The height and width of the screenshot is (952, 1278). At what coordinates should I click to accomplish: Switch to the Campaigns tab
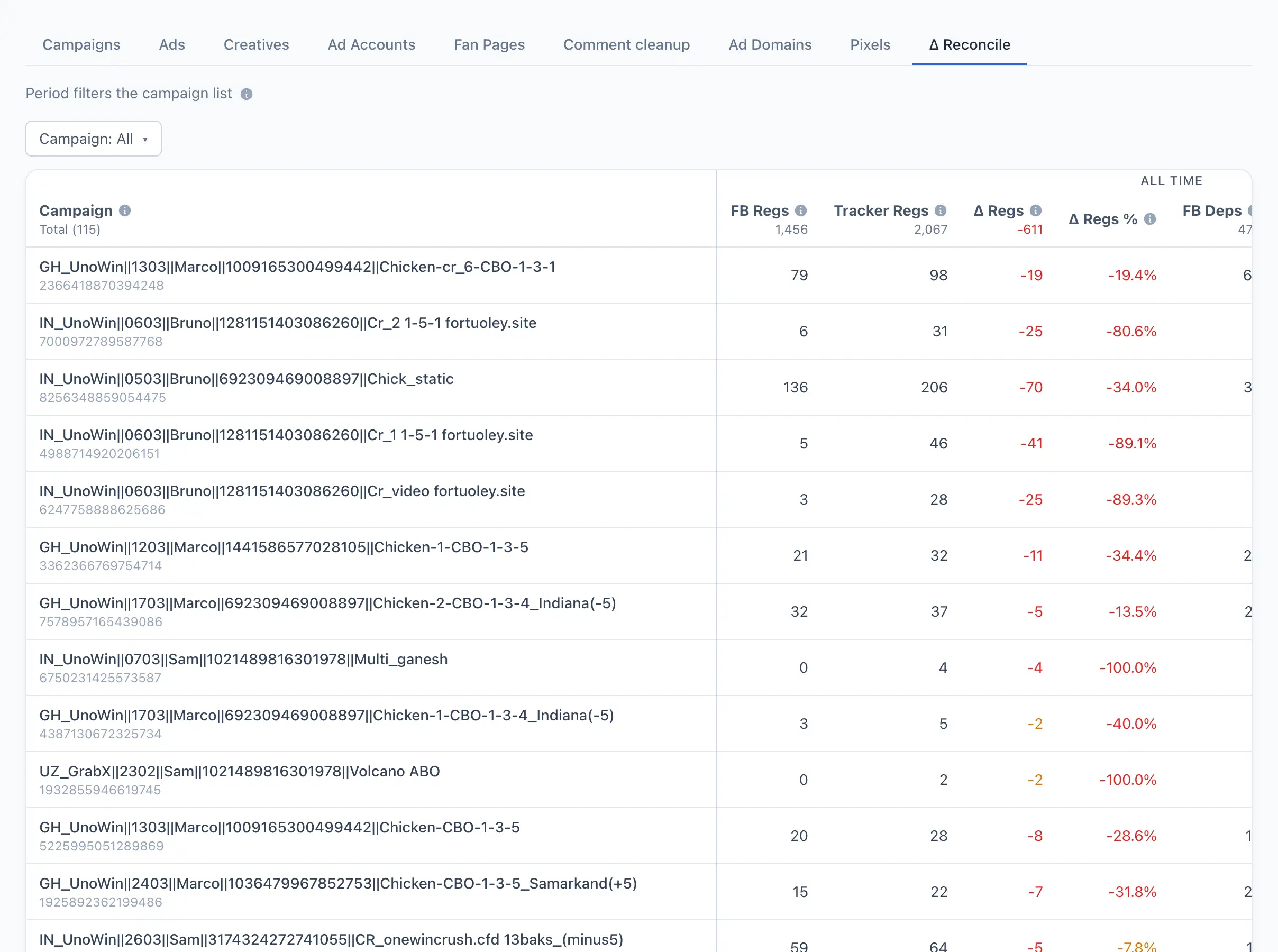[x=81, y=44]
